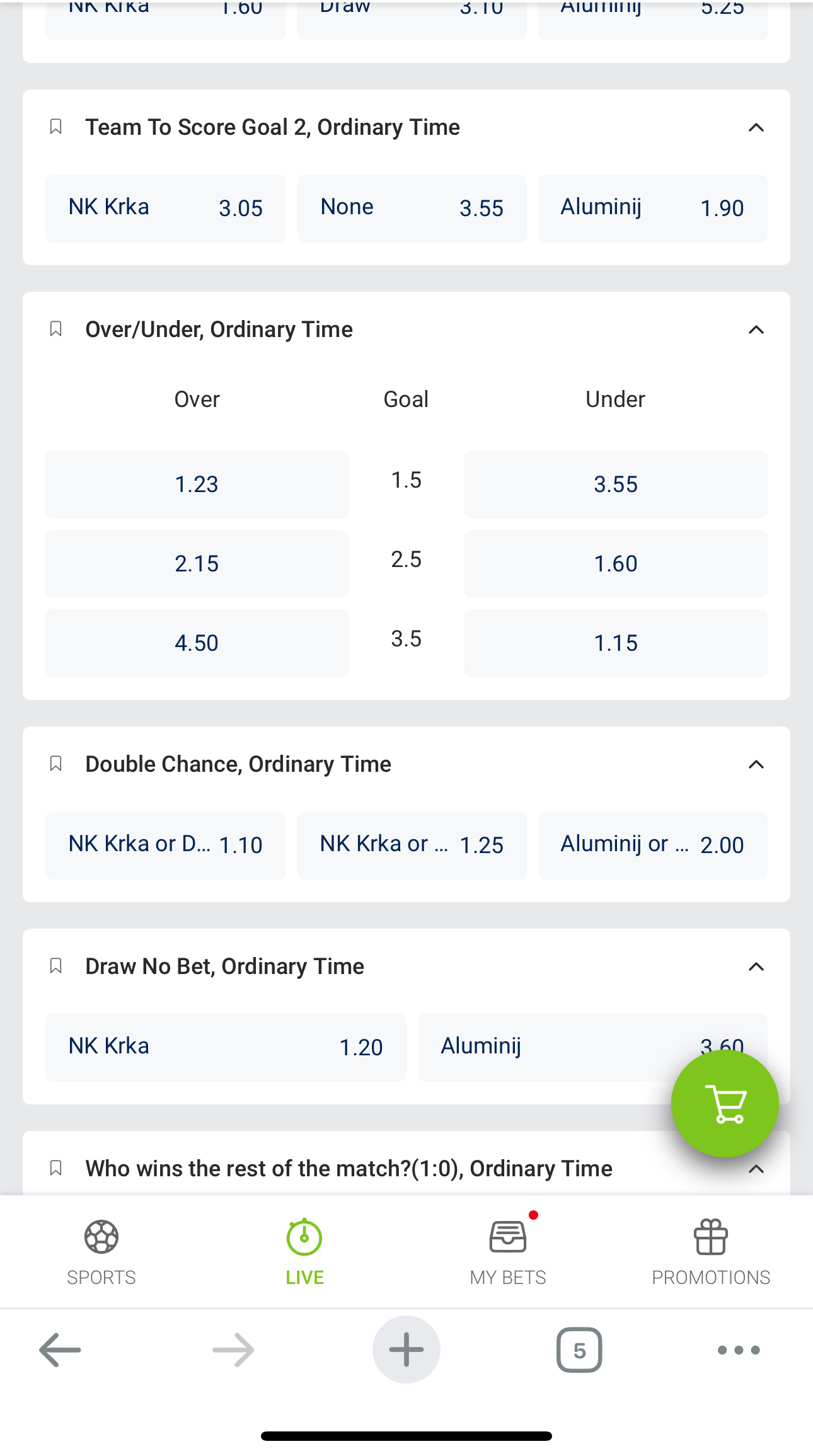Viewport: 813px width, 1456px height.
Task: Collapse the Double Chance section
Action: pyautogui.click(x=756, y=765)
